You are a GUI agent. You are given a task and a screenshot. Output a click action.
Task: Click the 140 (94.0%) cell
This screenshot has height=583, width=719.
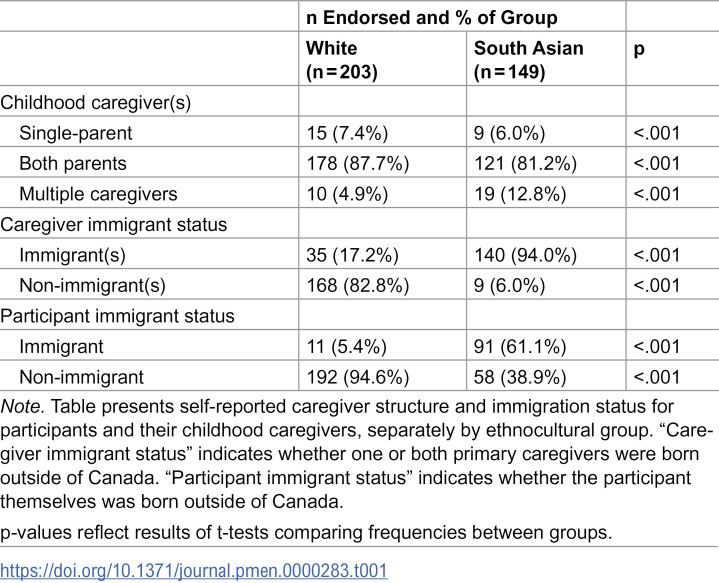(525, 255)
